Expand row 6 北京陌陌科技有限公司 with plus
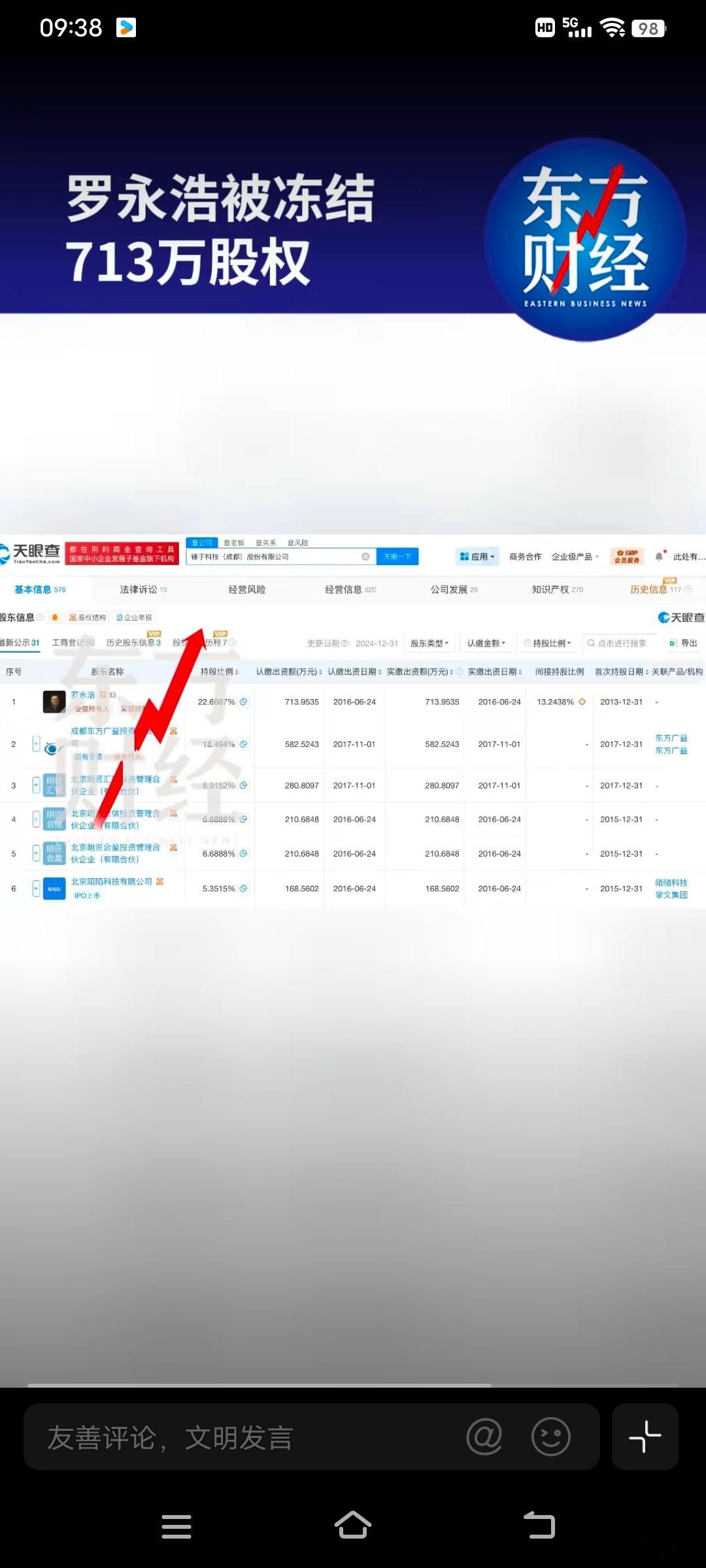The width and height of the screenshot is (706, 1568). point(37,889)
